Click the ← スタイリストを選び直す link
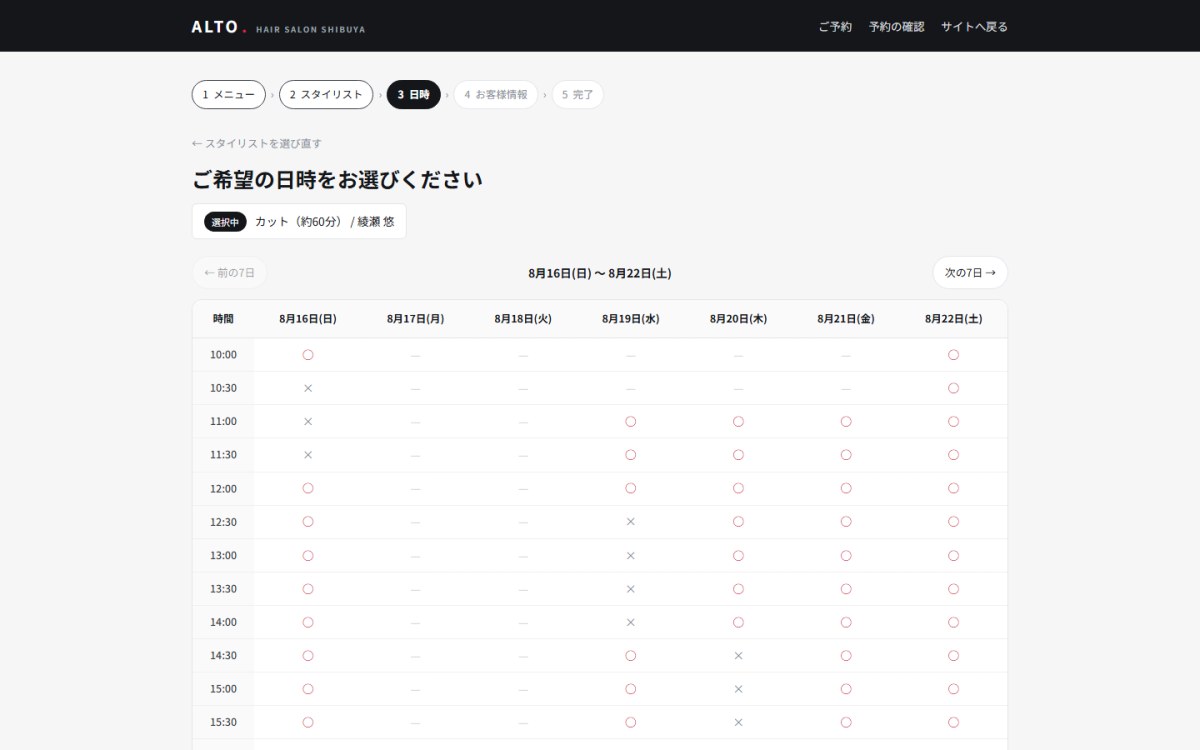Image resolution: width=1200 pixels, height=750 pixels. (257, 144)
